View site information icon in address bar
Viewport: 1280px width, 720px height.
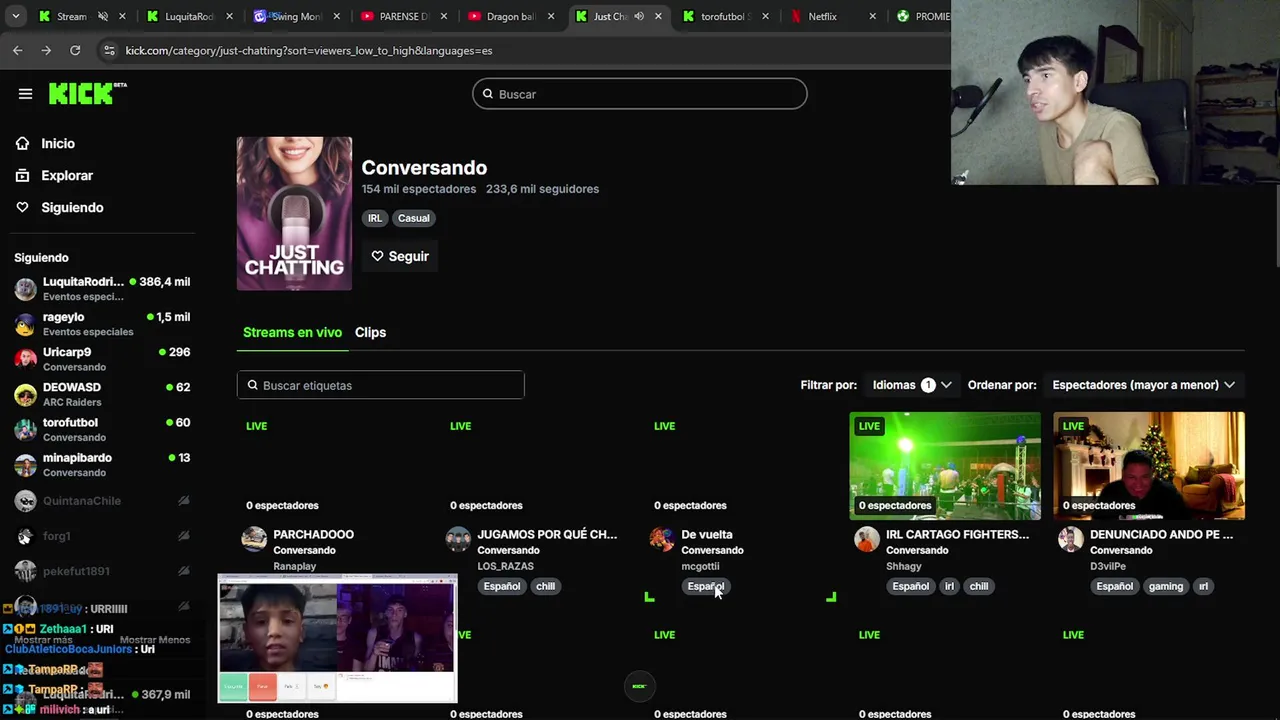click(x=109, y=50)
